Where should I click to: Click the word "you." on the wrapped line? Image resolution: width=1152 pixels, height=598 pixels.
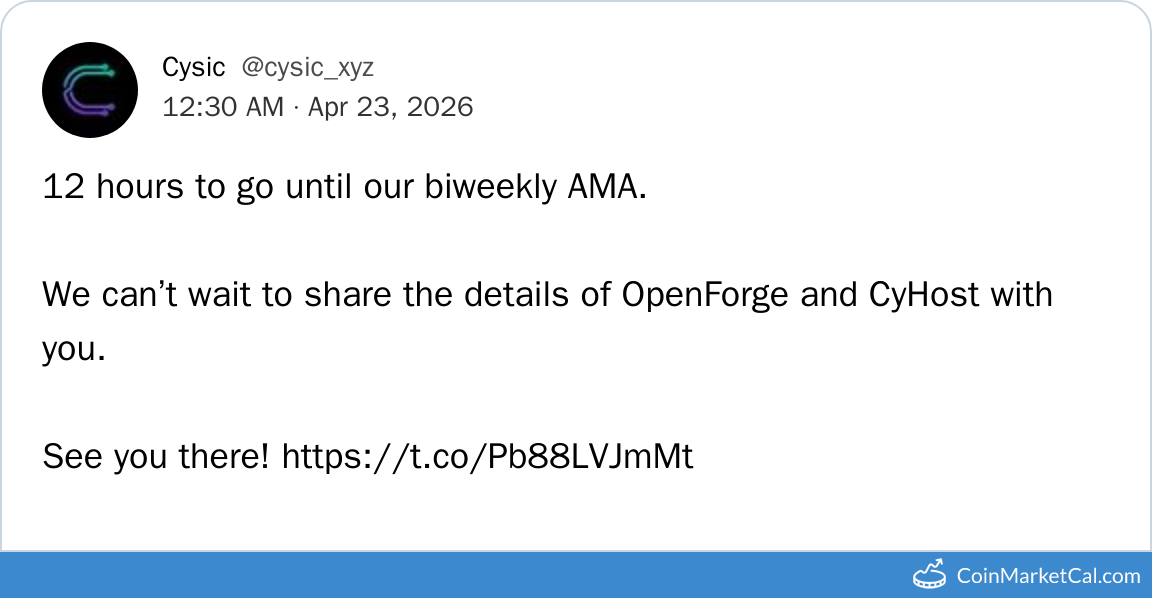[x=73, y=349]
